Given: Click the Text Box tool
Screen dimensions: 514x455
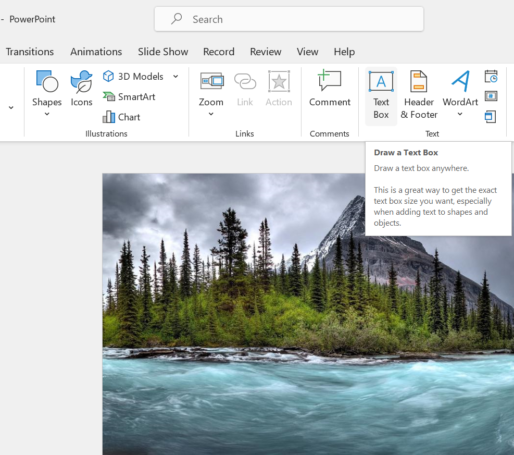Looking at the screenshot, I should pos(381,95).
